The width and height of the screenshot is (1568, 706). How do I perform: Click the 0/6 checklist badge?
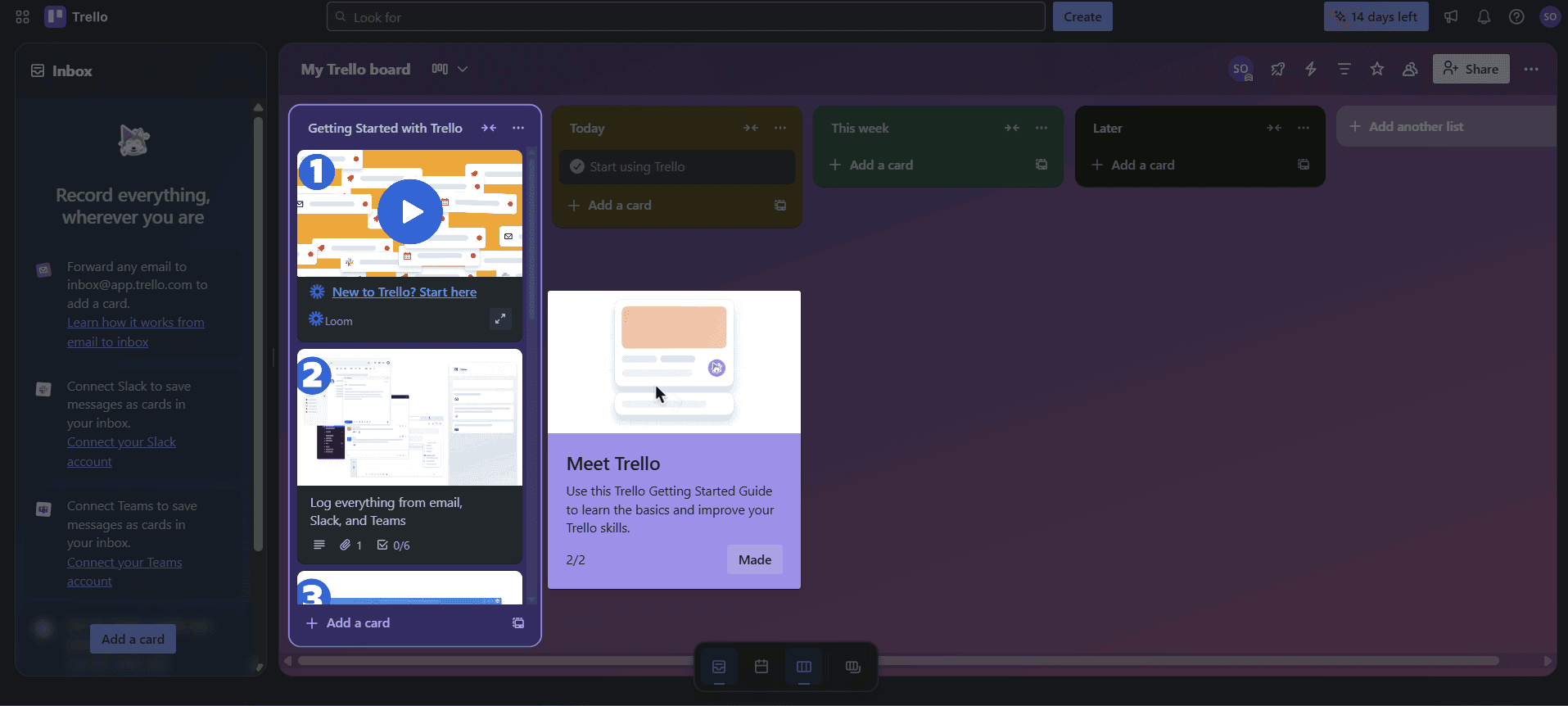[394, 545]
